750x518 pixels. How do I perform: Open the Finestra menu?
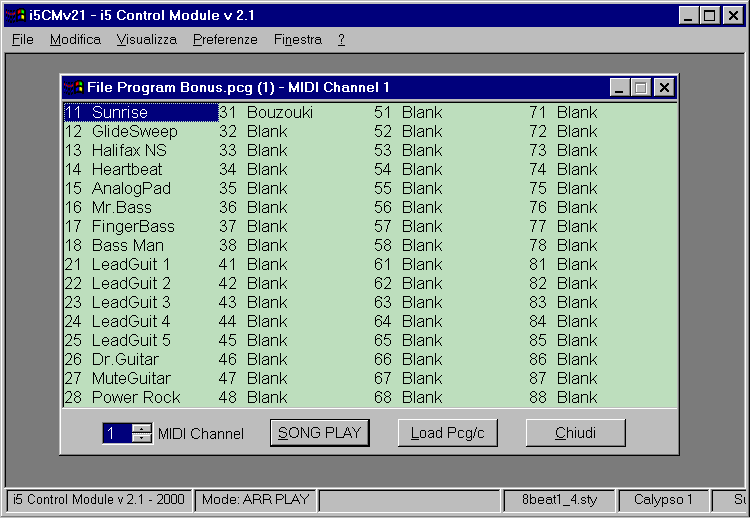(x=297, y=40)
